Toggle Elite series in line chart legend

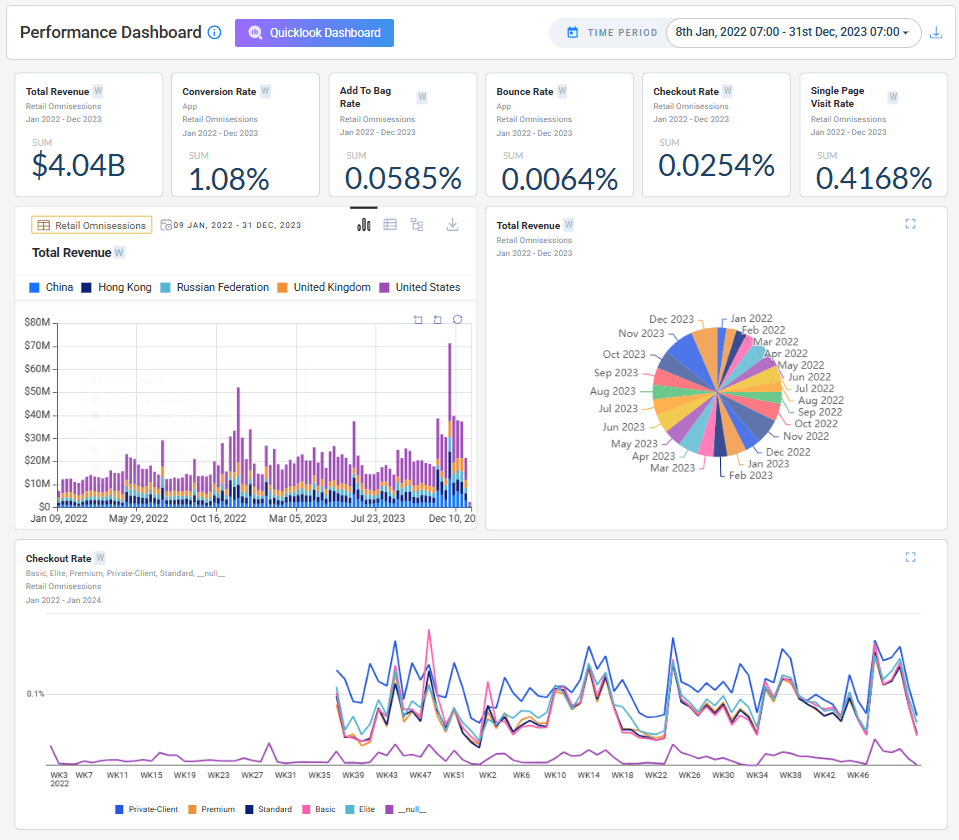[x=360, y=809]
